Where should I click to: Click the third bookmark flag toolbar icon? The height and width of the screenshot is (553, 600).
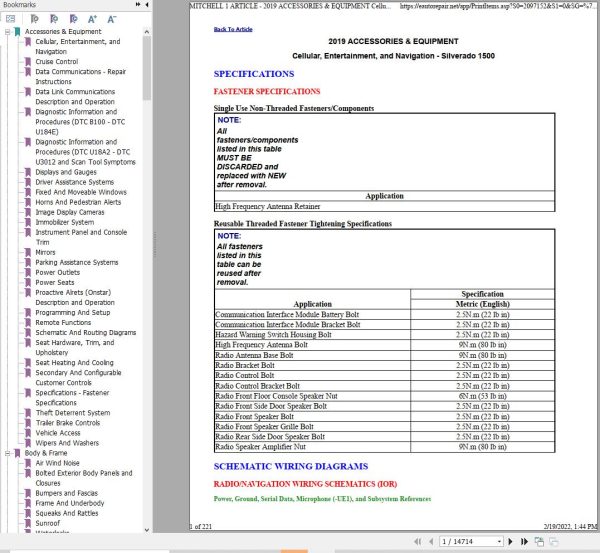[x=73, y=19]
